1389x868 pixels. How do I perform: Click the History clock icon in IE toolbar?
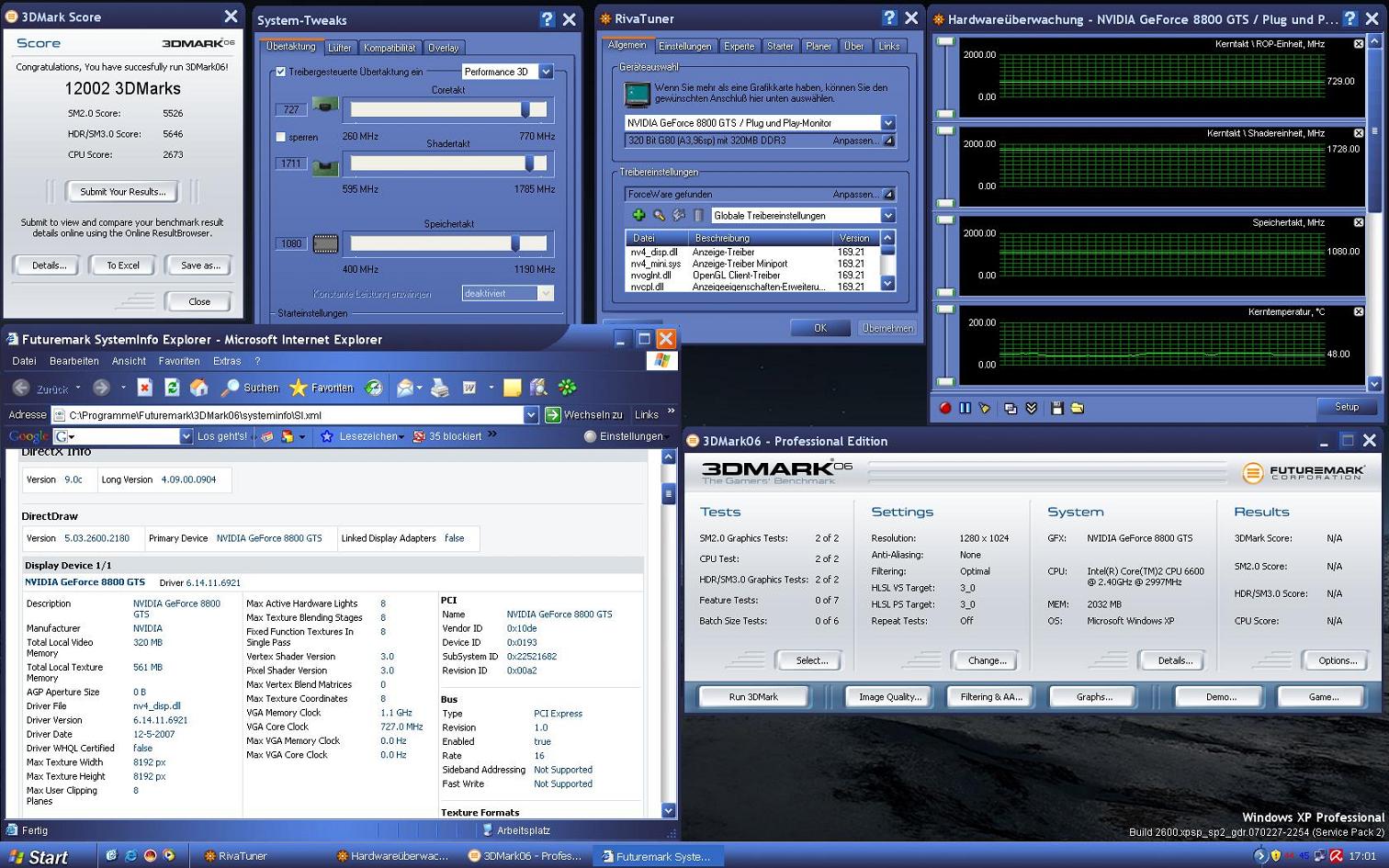(x=374, y=388)
